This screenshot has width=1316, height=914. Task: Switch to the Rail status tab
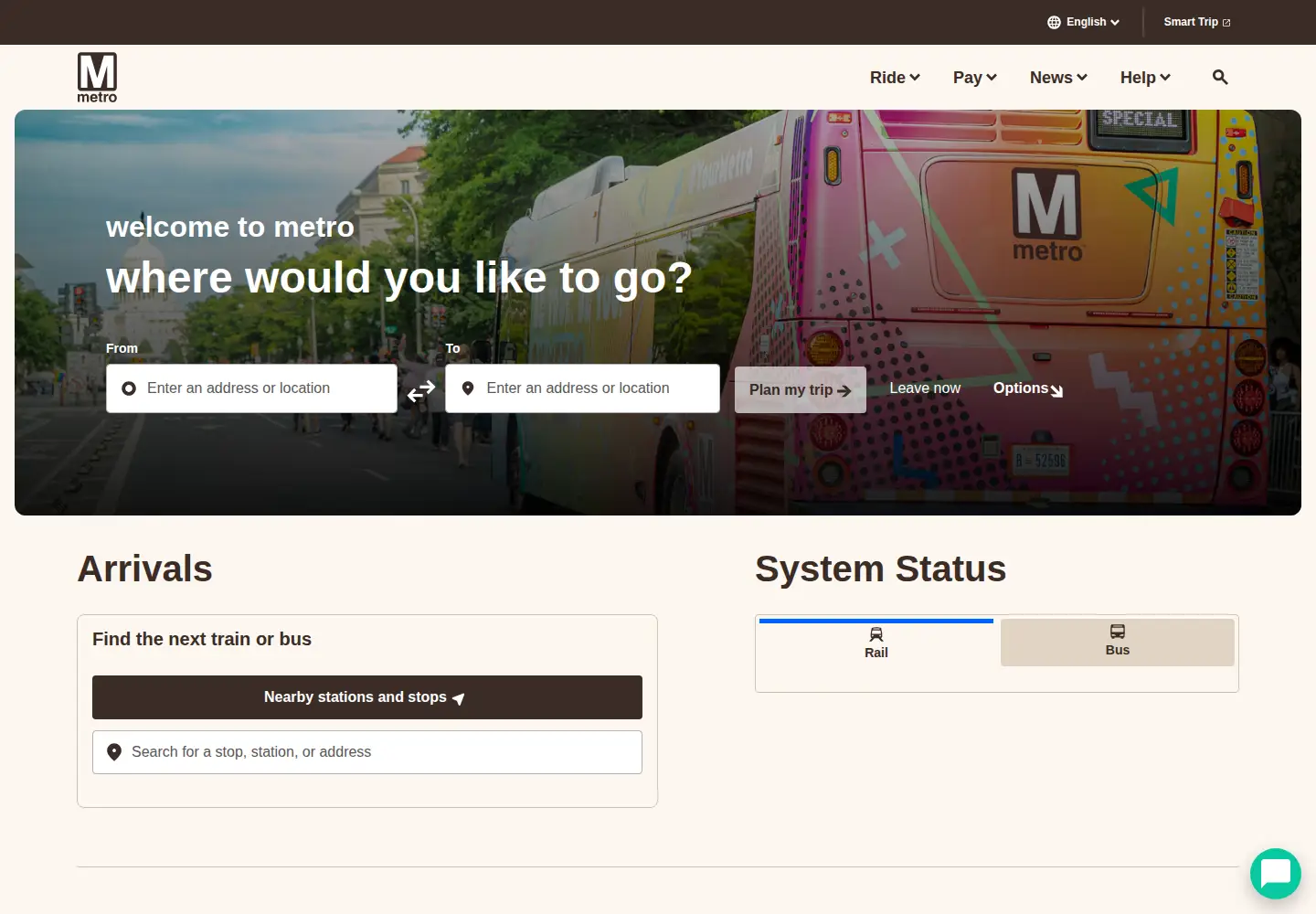pos(876,643)
